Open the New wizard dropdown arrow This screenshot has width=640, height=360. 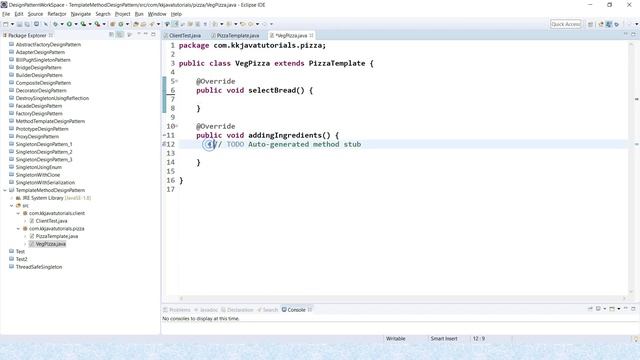[x=12, y=24]
